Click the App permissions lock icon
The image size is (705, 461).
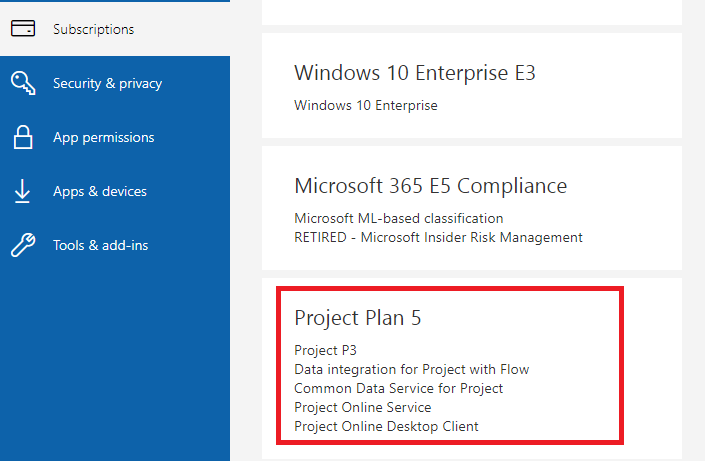coord(23,137)
